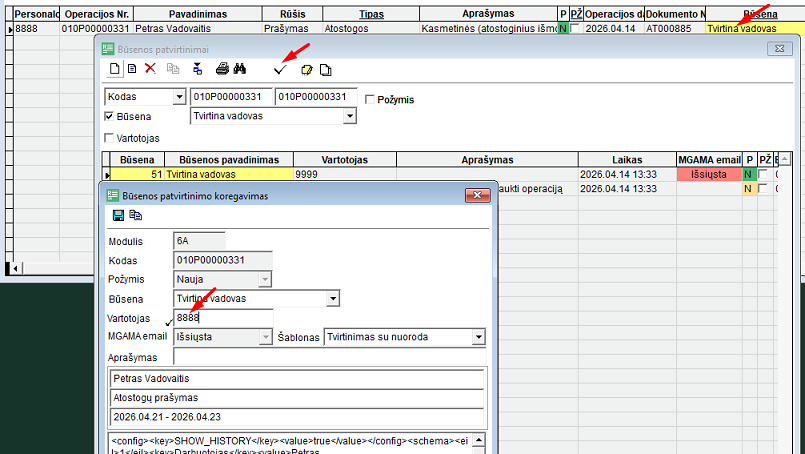The width and height of the screenshot is (805, 454).
Task: Open the Būsena dropdown in edit dialog
Action: click(333, 299)
